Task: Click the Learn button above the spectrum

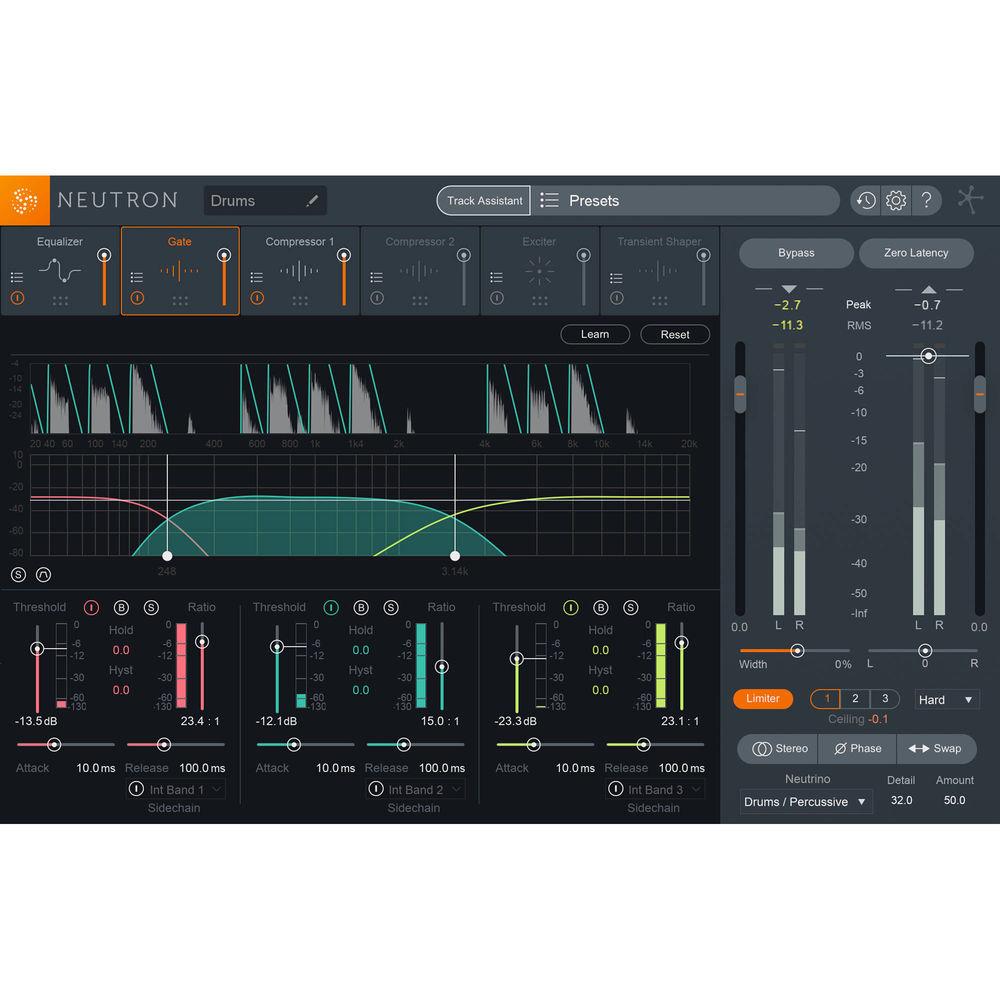Action: pos(595,334)
